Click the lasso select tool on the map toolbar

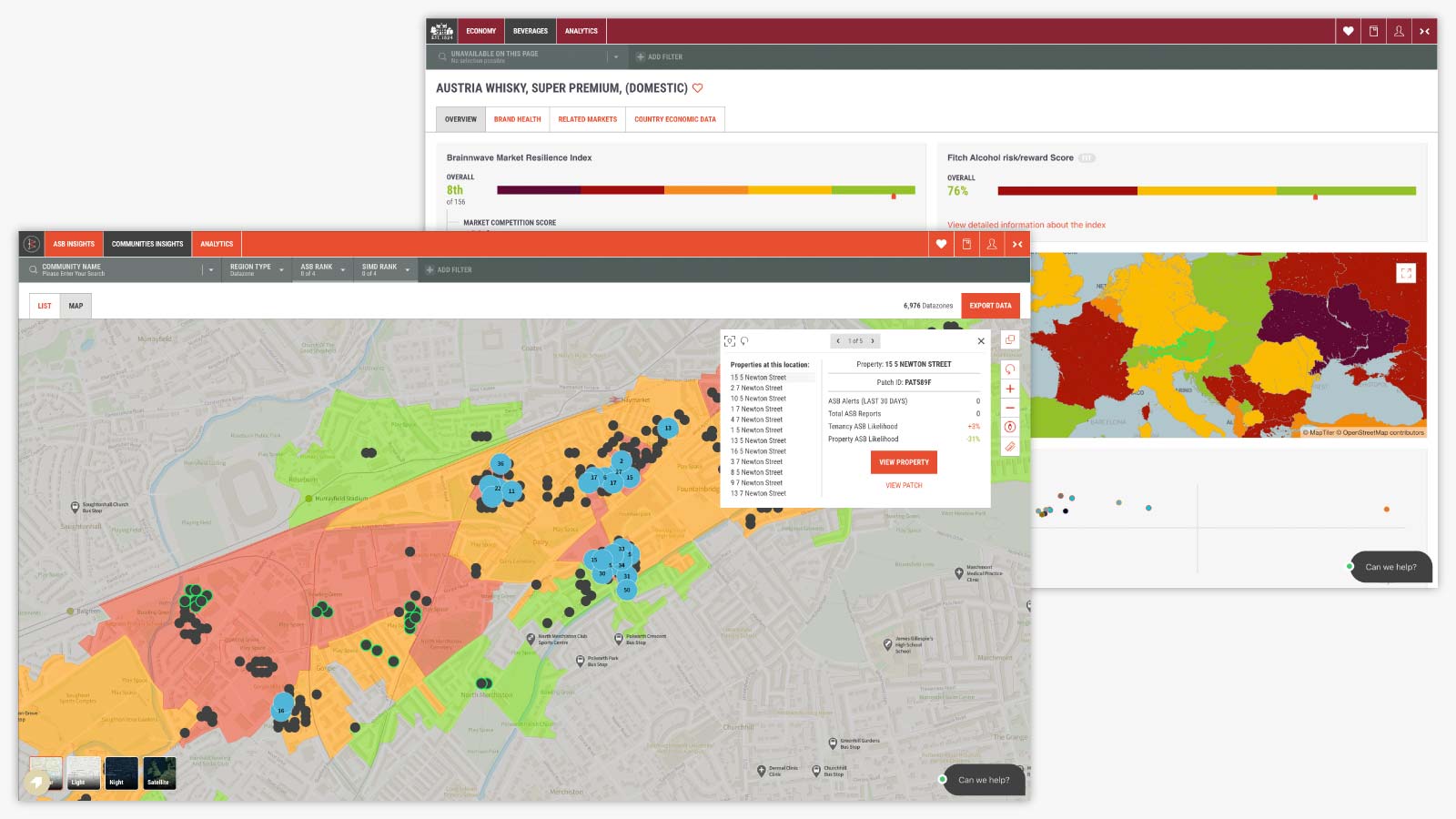click(x=1010, y=369)
